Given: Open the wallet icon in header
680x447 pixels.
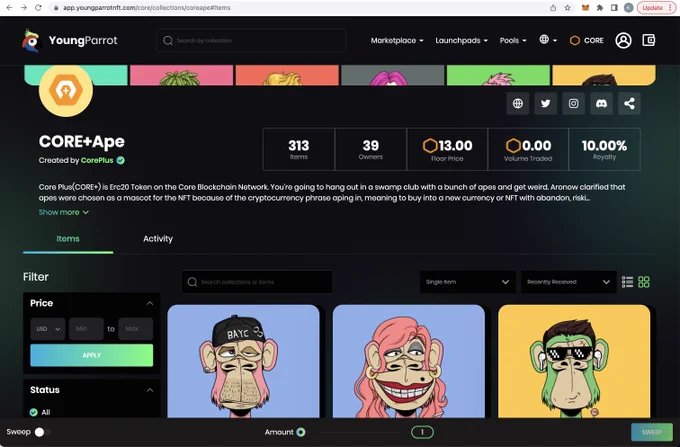Looking at the screenshot, I should (649, 40).
